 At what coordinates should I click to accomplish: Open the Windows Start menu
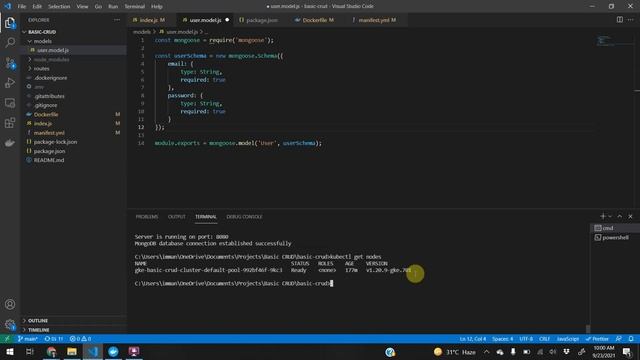[x=9, y=352]
